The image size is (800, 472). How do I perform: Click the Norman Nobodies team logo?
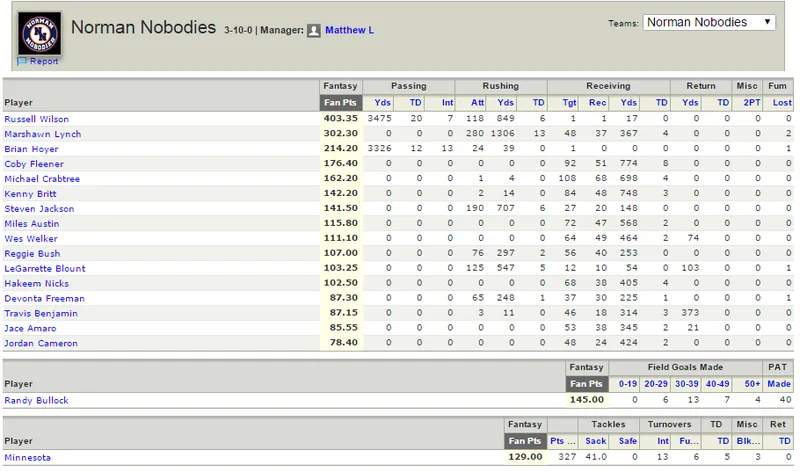39,33
